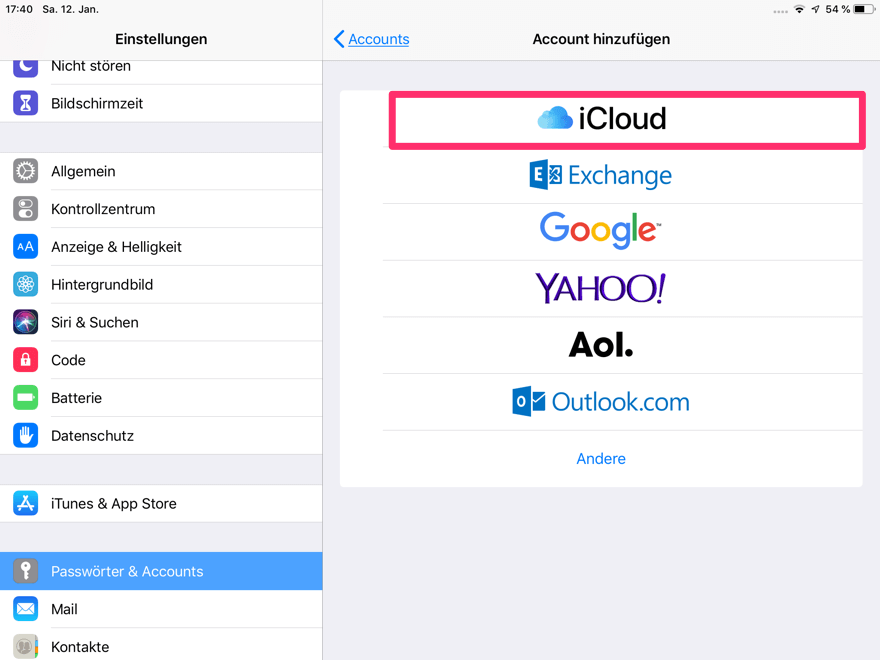This screenshot has width=880, height=660.
Task: Add an Outlook.com account
Action: [x=601, y=402]
